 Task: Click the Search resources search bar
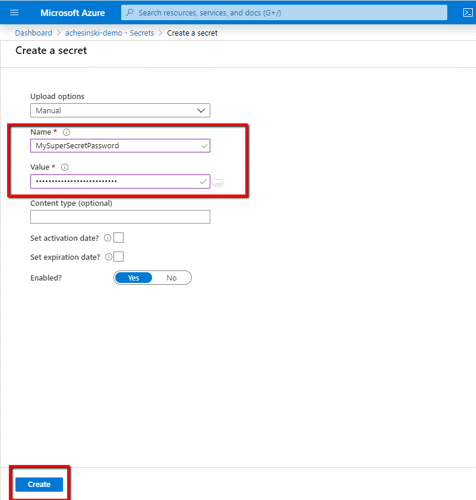[x=284, y=13]
